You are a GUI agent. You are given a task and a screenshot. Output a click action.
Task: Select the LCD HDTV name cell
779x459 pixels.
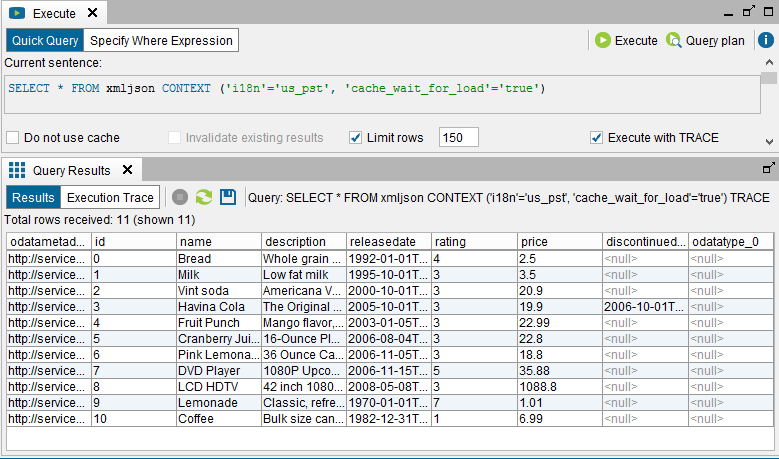(219, 386)
